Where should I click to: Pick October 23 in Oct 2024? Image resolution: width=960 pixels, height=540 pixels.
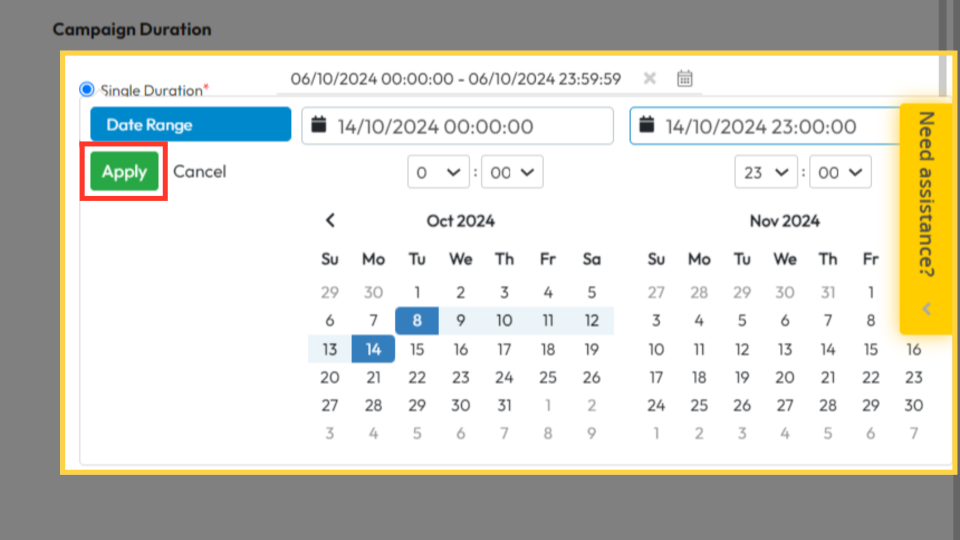tap(460, 377)
